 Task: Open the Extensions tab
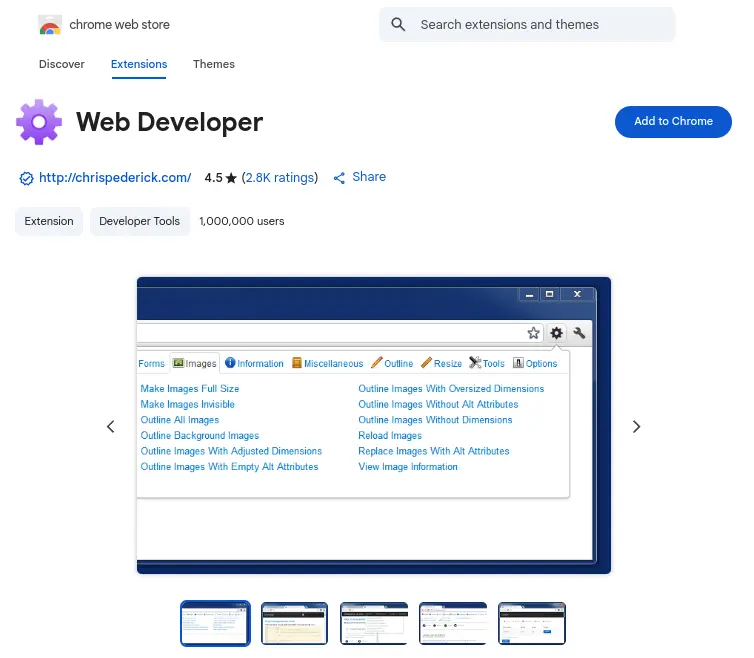139,64
